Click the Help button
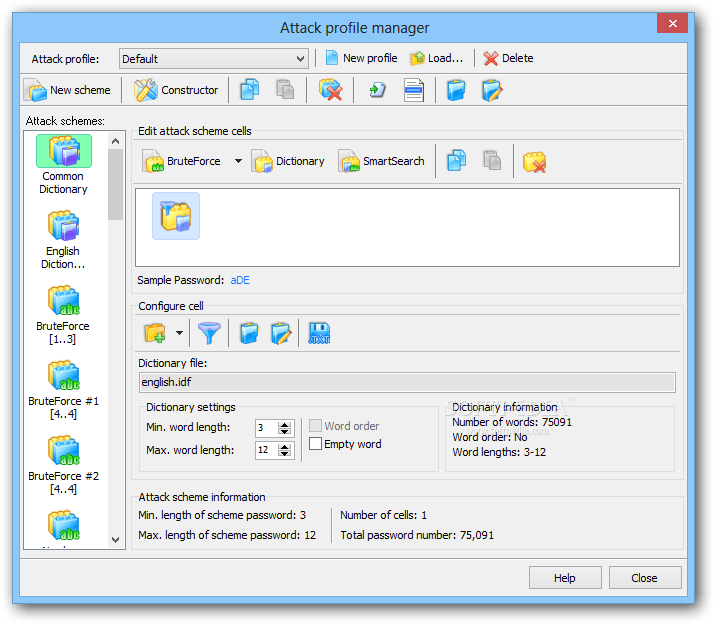This screenshot has width=715, height=624. [x=565, y=578]
